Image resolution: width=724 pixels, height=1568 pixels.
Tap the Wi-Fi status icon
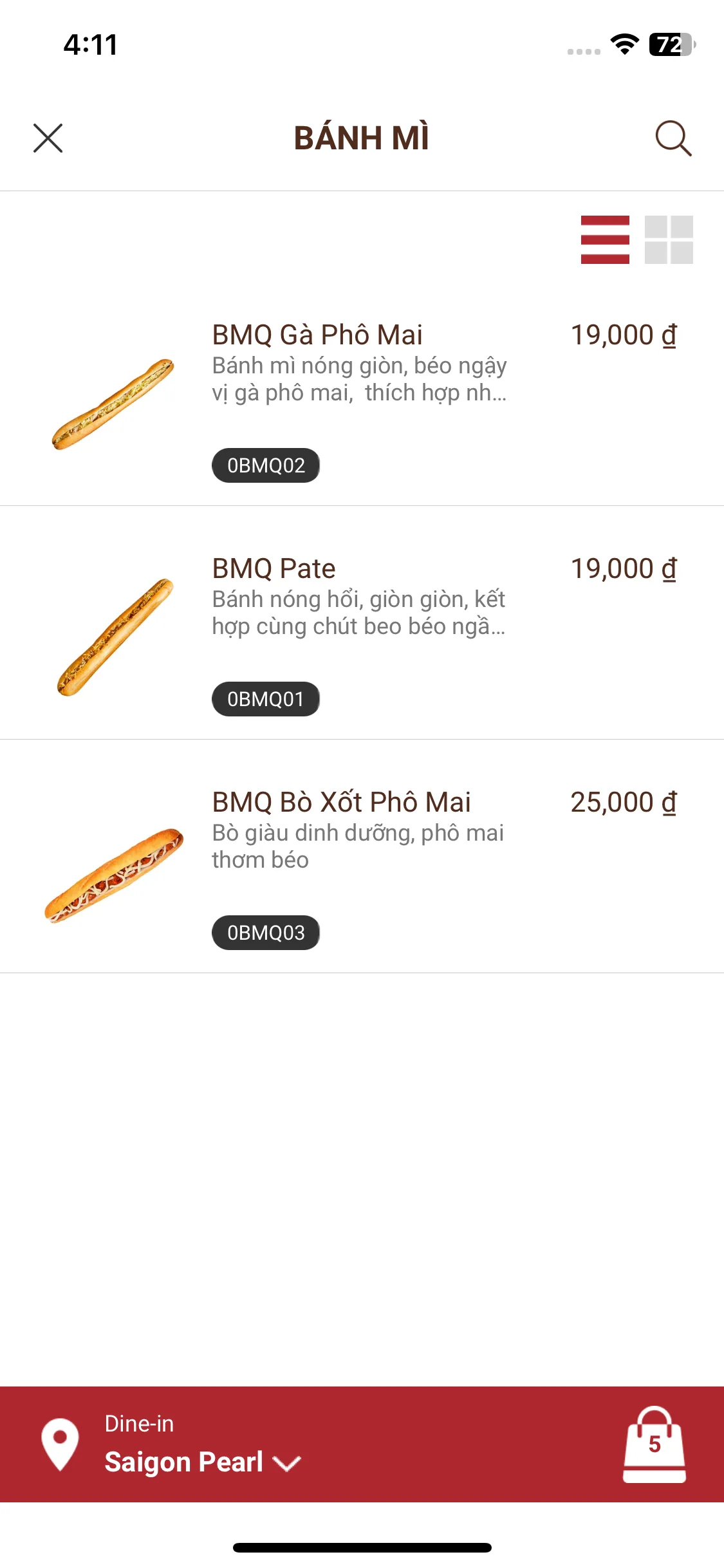(624, 44)
